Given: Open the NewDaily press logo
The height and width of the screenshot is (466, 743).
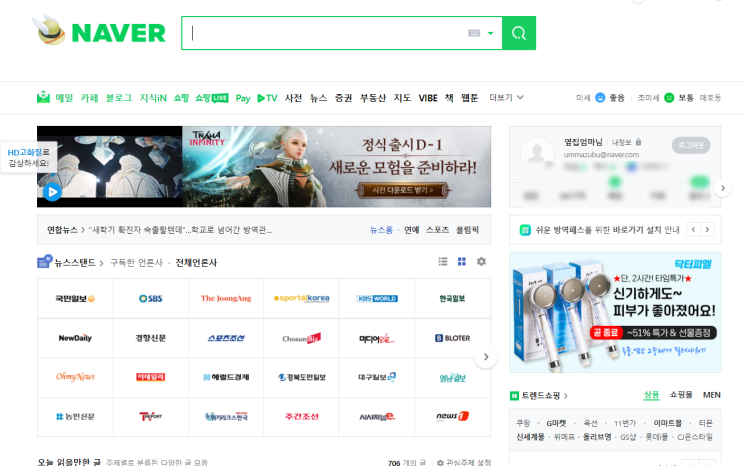Looking at the screenshot, I should 75,338.
